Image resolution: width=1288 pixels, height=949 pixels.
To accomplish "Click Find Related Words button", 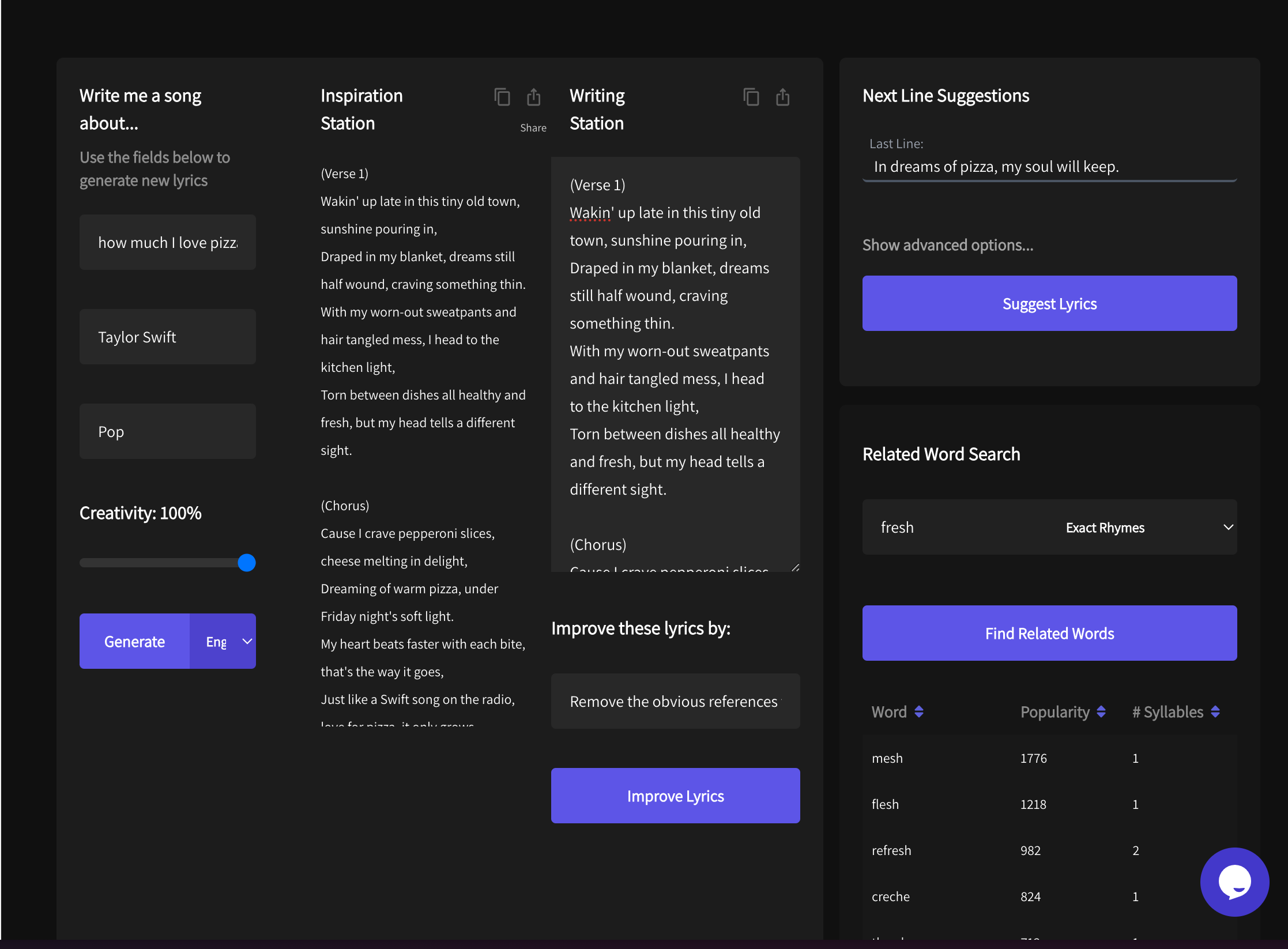I will 1049,634.
